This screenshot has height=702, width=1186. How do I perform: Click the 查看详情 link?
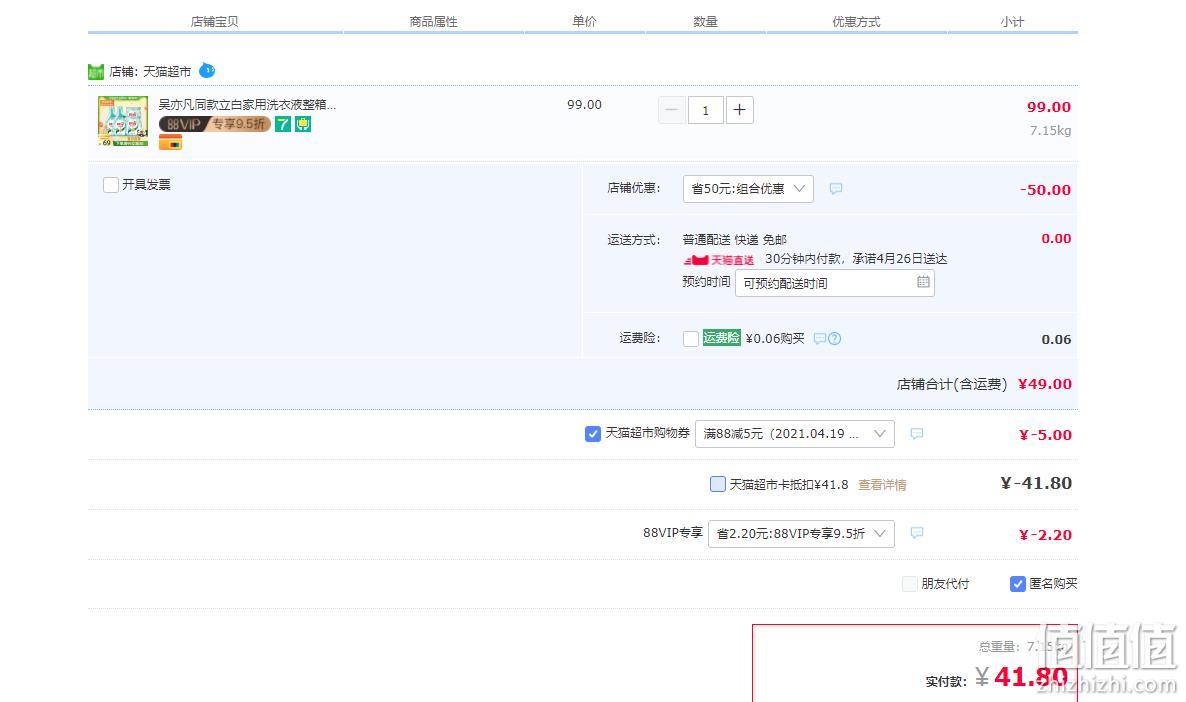[x=882, y=485]
